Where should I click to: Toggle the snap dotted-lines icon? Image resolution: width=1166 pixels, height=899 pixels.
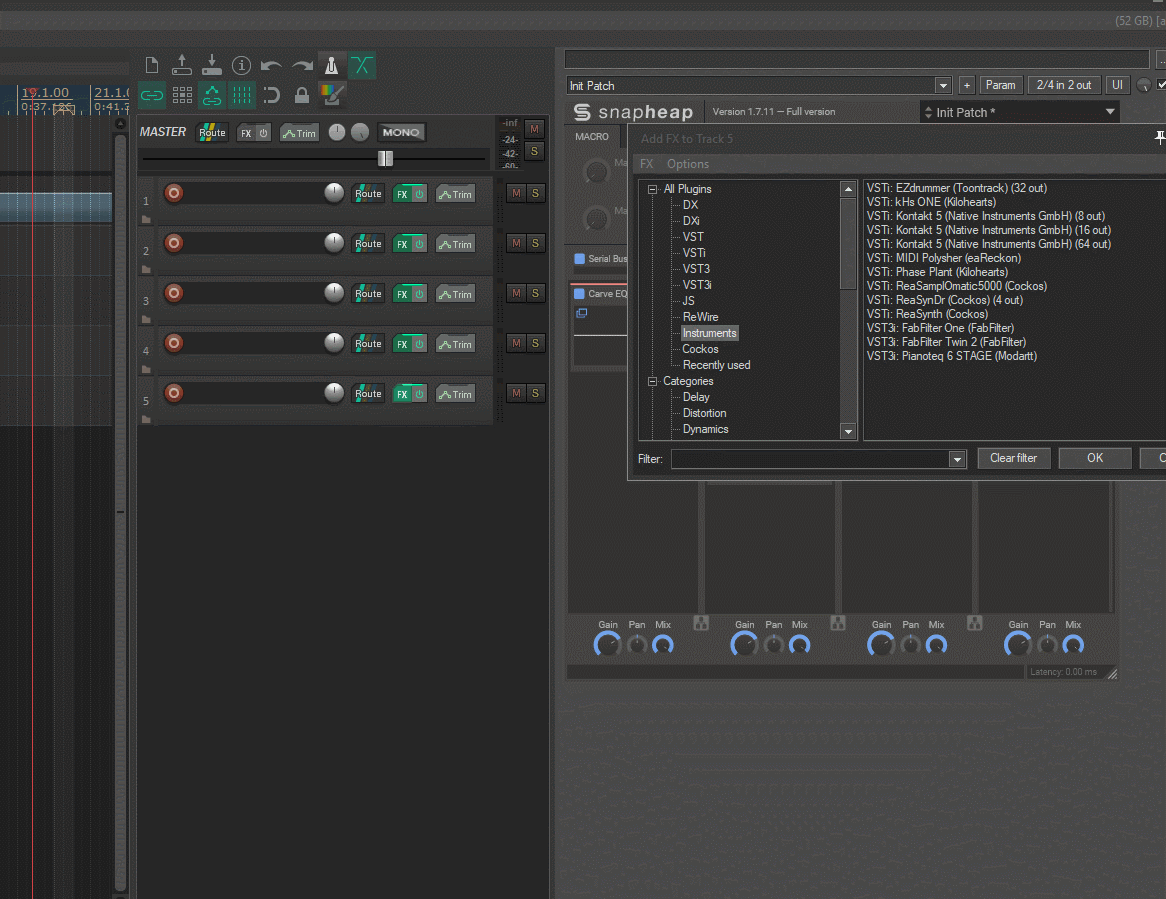coord(242,95)
